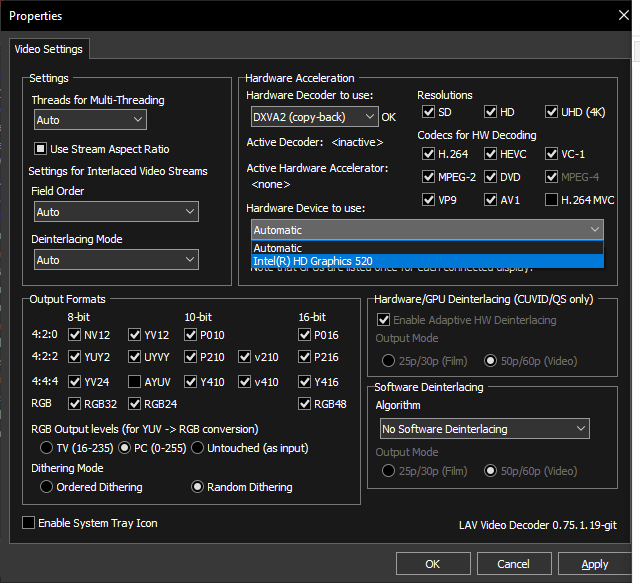Click the Cancel button

514,564
